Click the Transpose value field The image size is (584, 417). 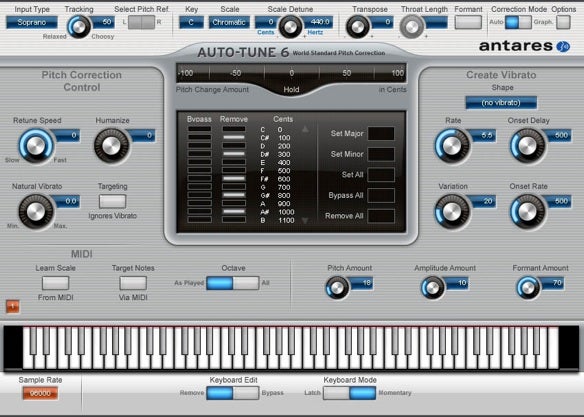pos(382,22)
